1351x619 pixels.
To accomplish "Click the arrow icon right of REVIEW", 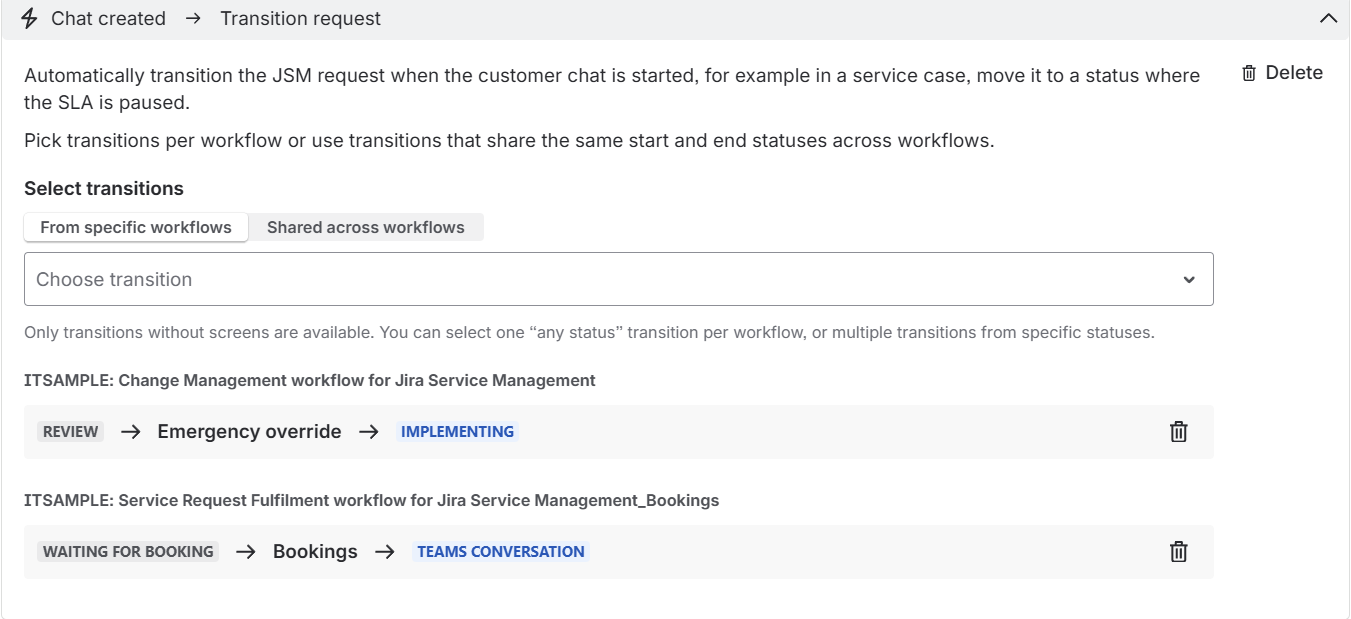I will (131, 432).
